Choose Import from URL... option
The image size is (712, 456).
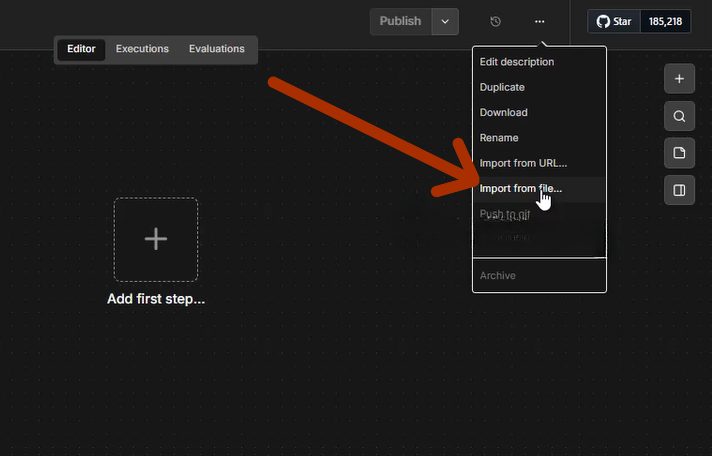coord(539,163)
